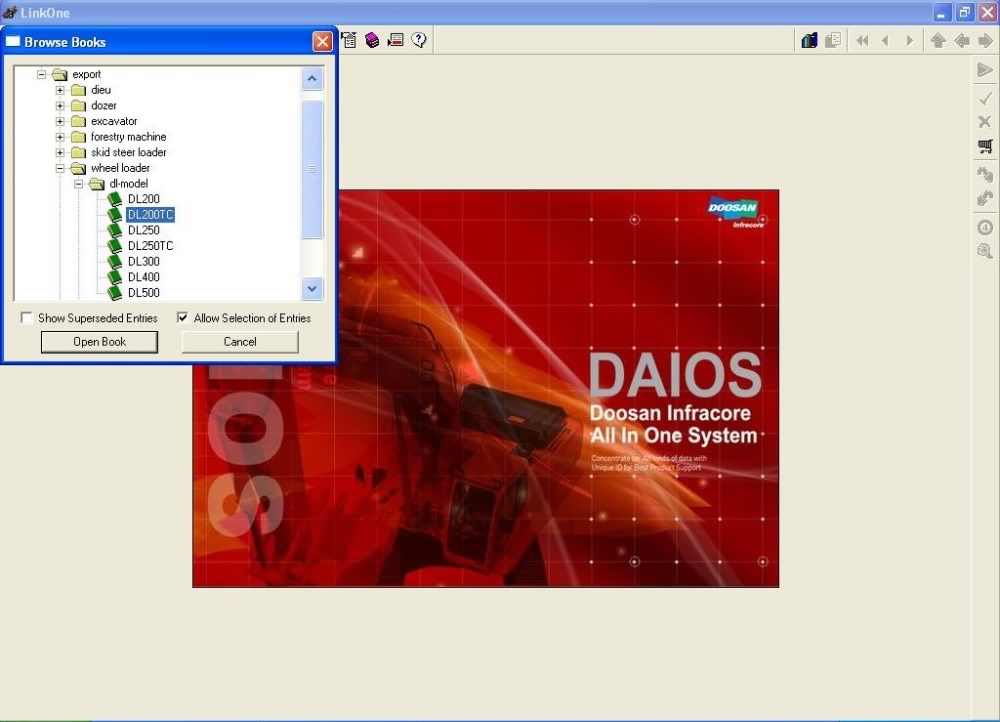Screen dimensions: 1000x722
Task: Click the tree scrollbar up arrow
Action: pos(312,79)
